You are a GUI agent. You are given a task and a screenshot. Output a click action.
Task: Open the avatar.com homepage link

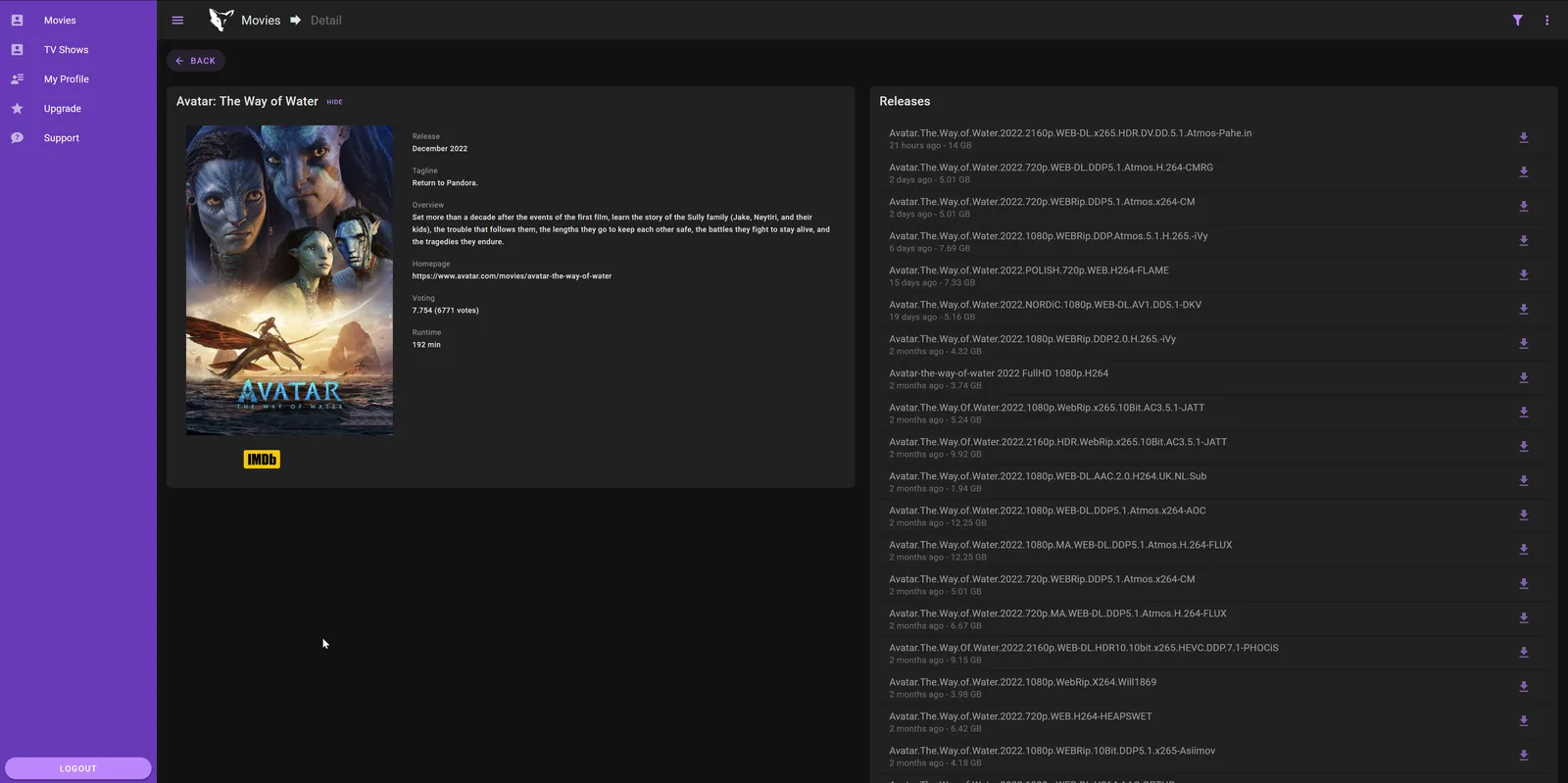coord(512,276)
